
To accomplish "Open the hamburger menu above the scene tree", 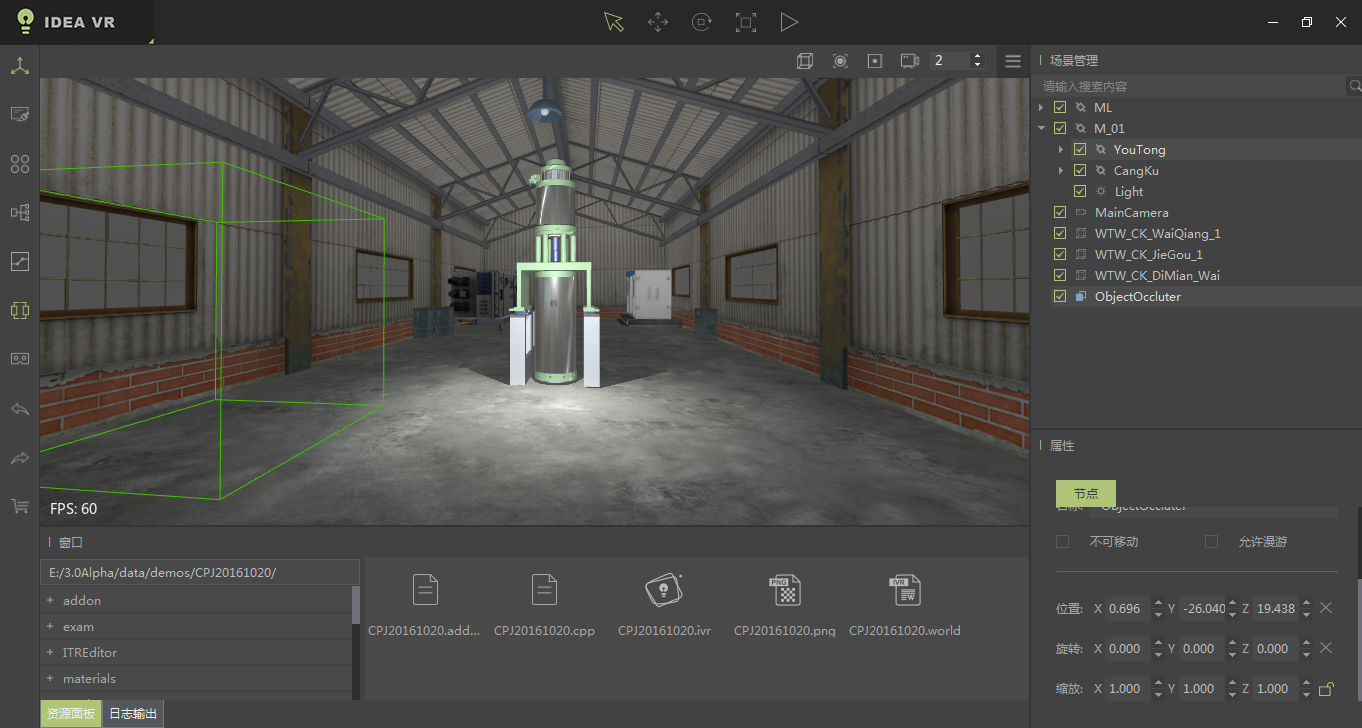I will click(1013, 60).
